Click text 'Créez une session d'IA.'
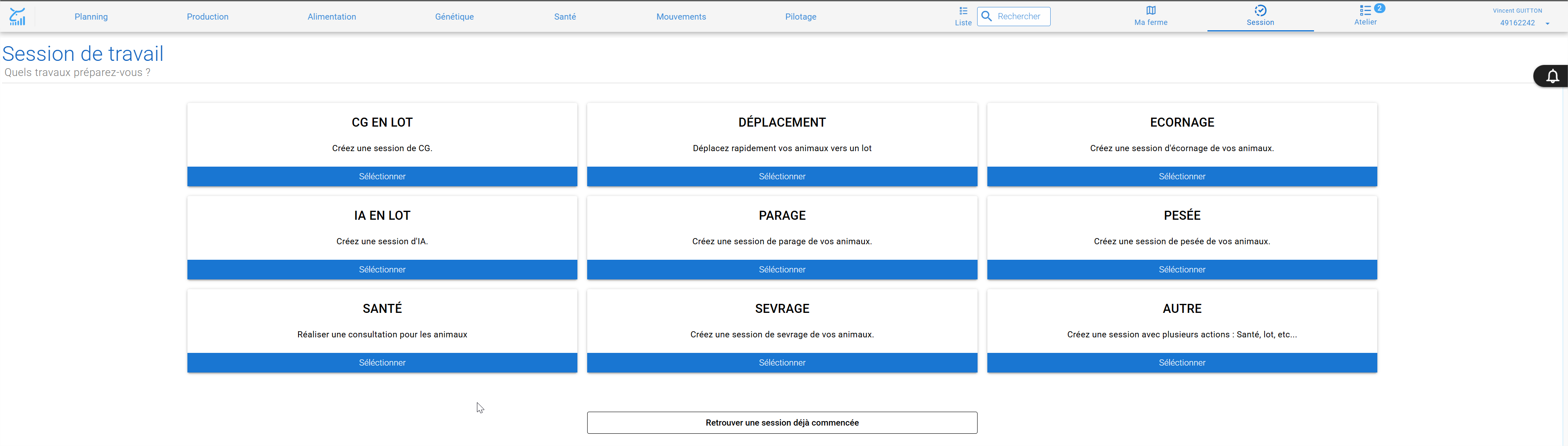 pyautogui.click(x=382, y=241)
